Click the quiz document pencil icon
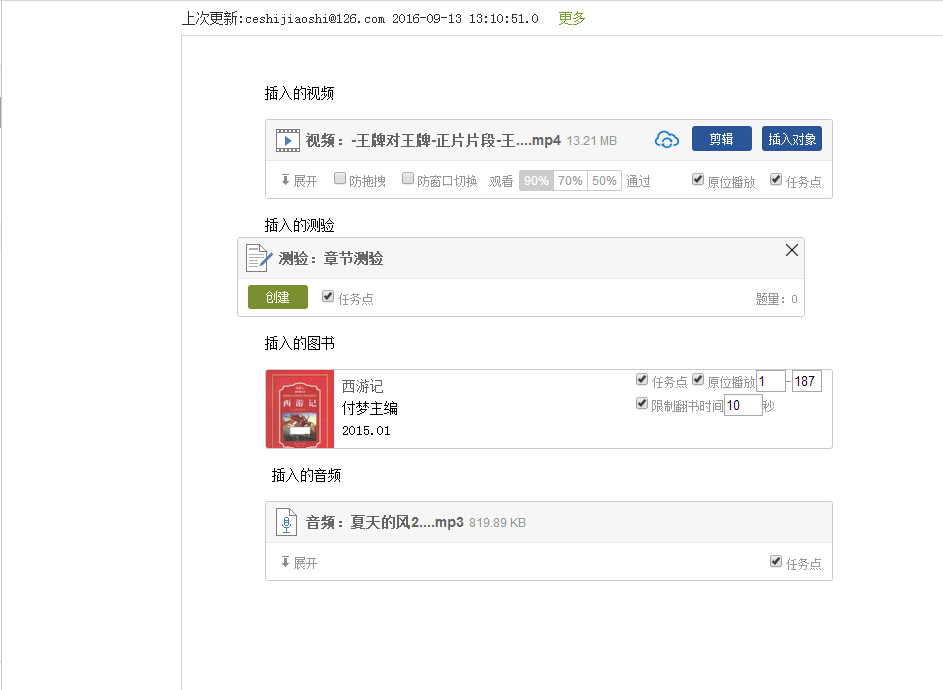The width and height of the screenshot is (943, 690). click(259, 258)
